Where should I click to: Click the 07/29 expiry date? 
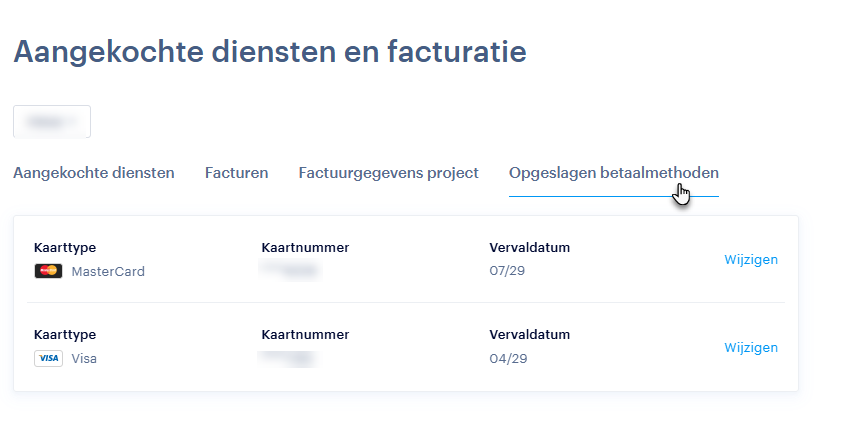508,271
